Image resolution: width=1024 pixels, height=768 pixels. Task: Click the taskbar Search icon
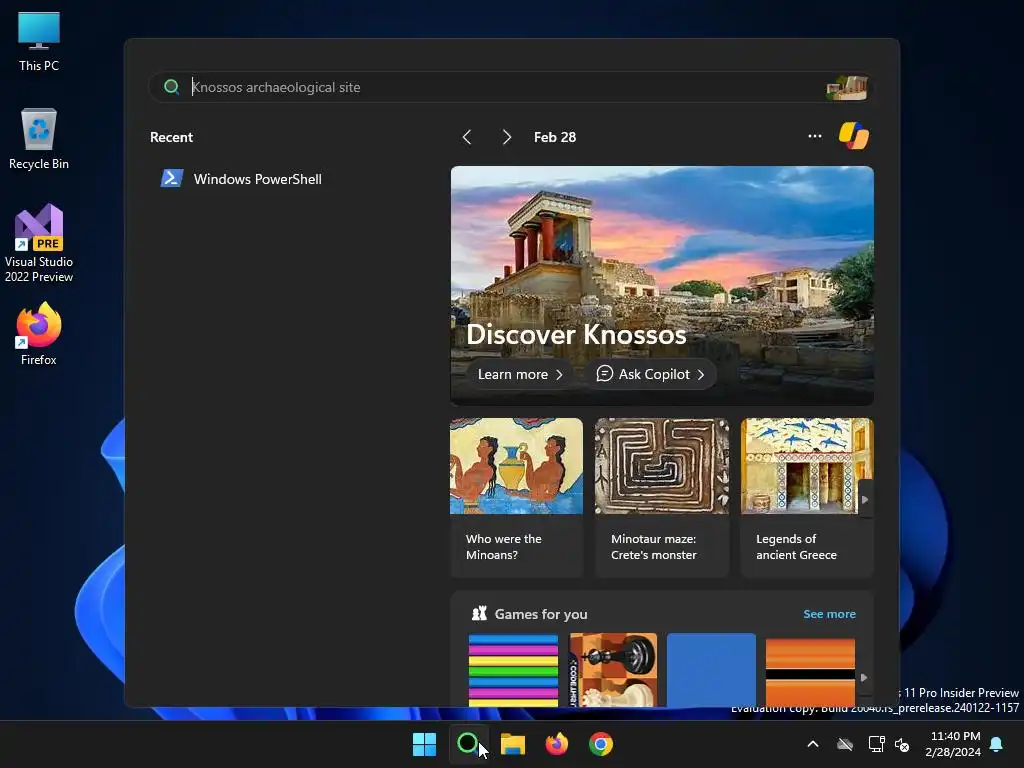click(468, 744)
